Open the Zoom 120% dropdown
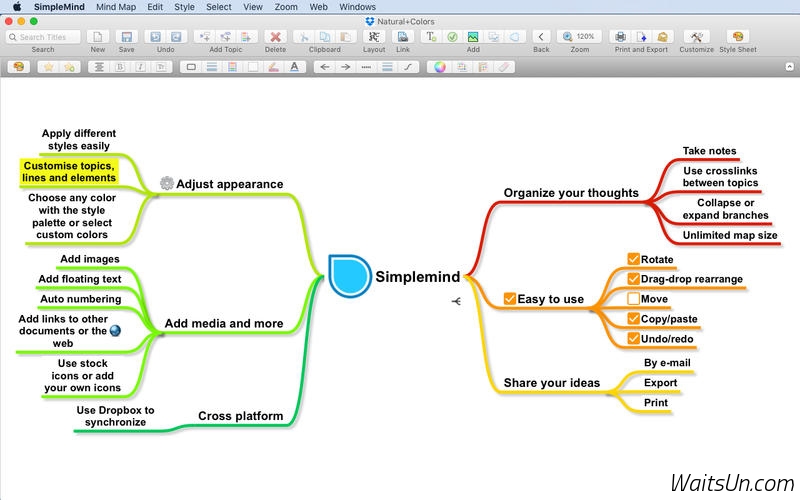The height and width of the screenshot is (500, 800). tap(580, 37)
